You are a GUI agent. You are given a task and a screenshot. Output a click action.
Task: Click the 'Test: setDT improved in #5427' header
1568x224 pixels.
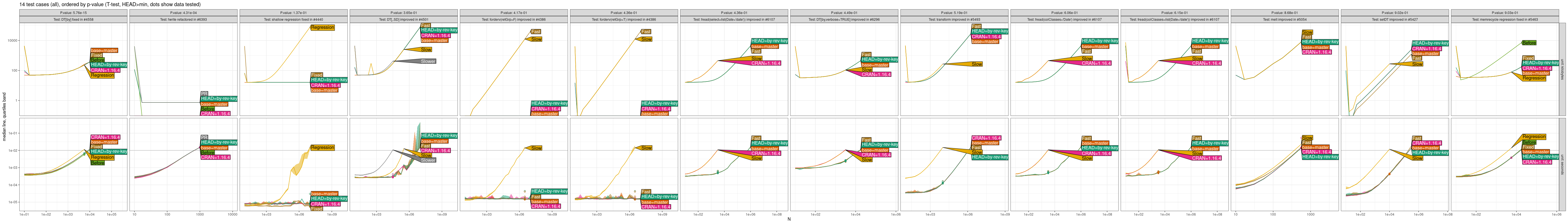[x=1394, y=20]
